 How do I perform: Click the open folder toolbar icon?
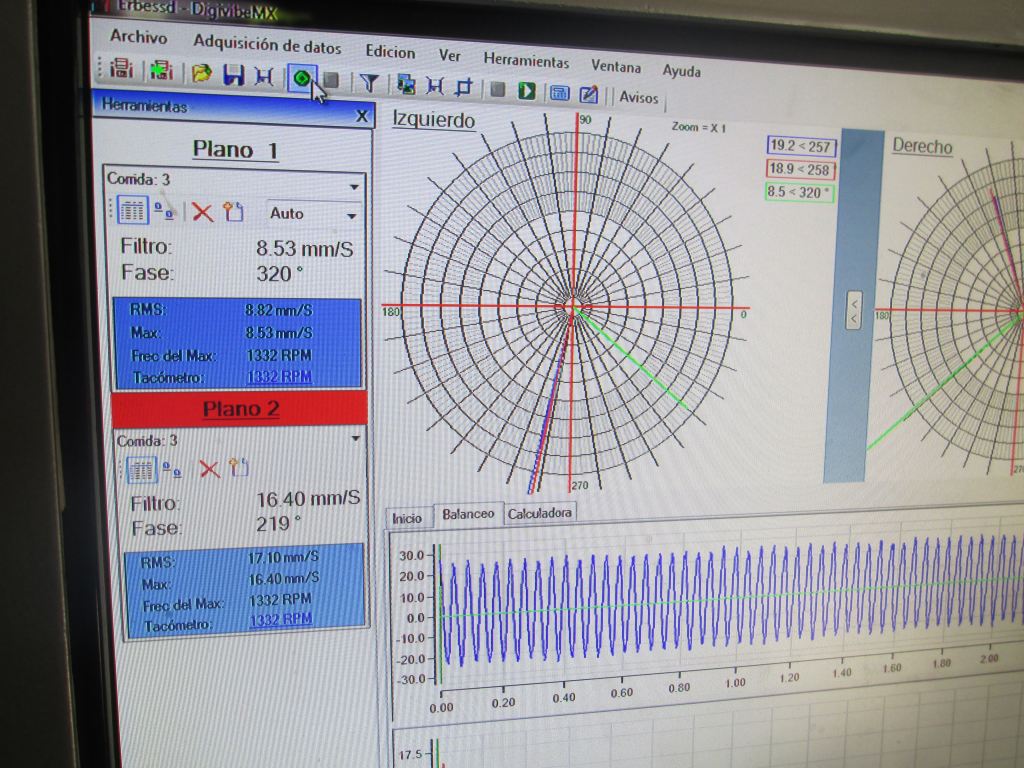coord(202,73)
